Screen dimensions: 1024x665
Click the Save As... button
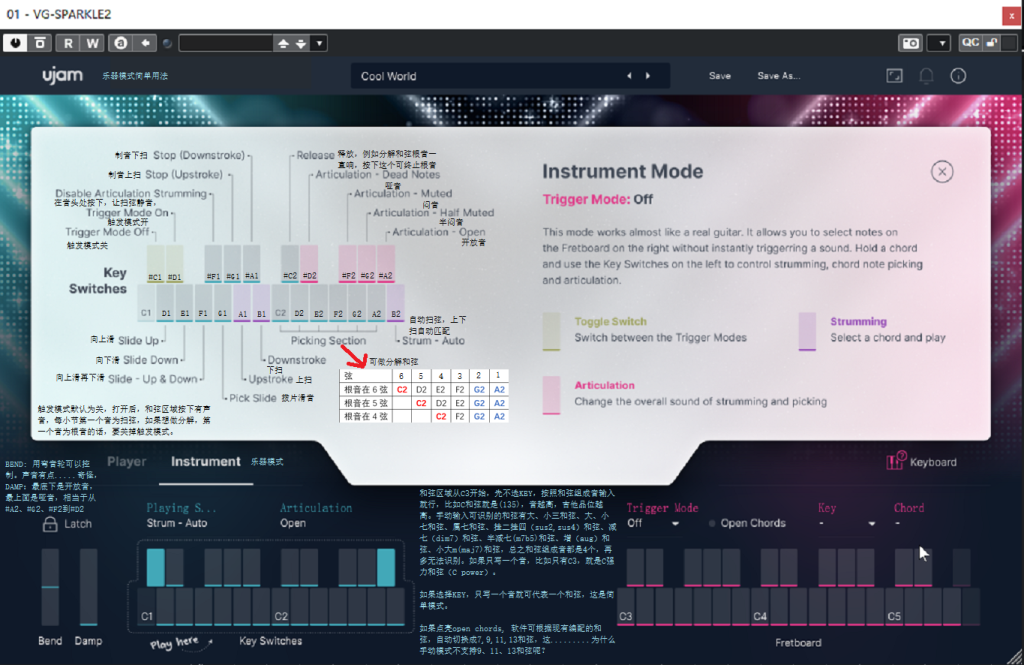tap(778, 76)
